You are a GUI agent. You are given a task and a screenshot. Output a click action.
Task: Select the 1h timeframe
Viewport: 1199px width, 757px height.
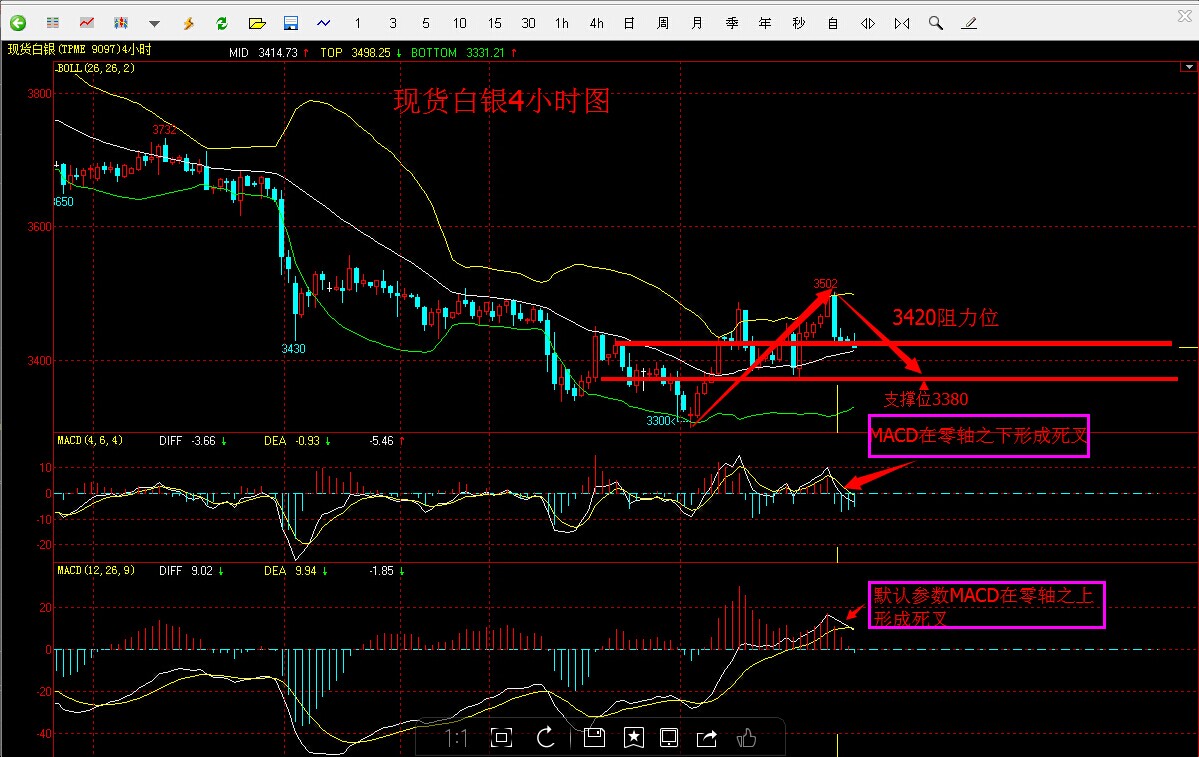[562, 23]
